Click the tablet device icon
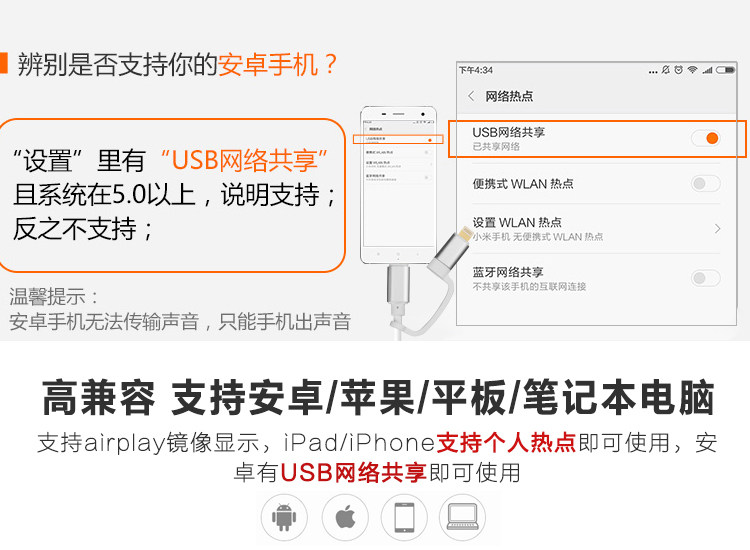 (x=404, y=517)
